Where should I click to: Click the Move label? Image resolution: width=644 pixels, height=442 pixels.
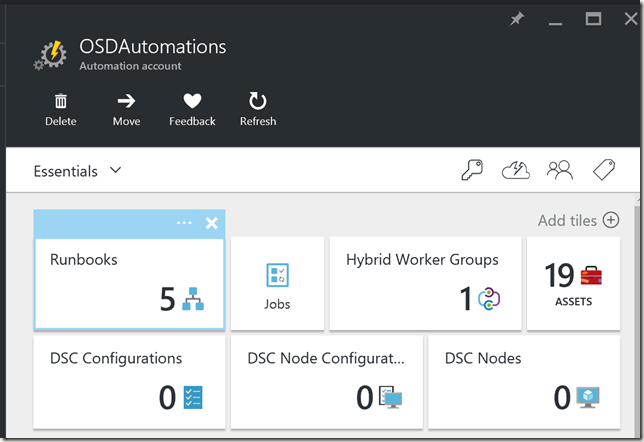click(x=126, y=121)
